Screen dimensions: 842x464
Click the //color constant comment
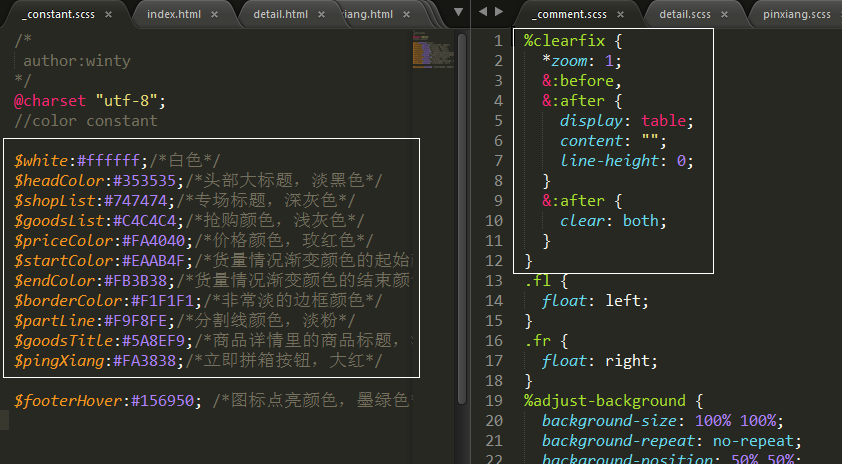[86, 120]
